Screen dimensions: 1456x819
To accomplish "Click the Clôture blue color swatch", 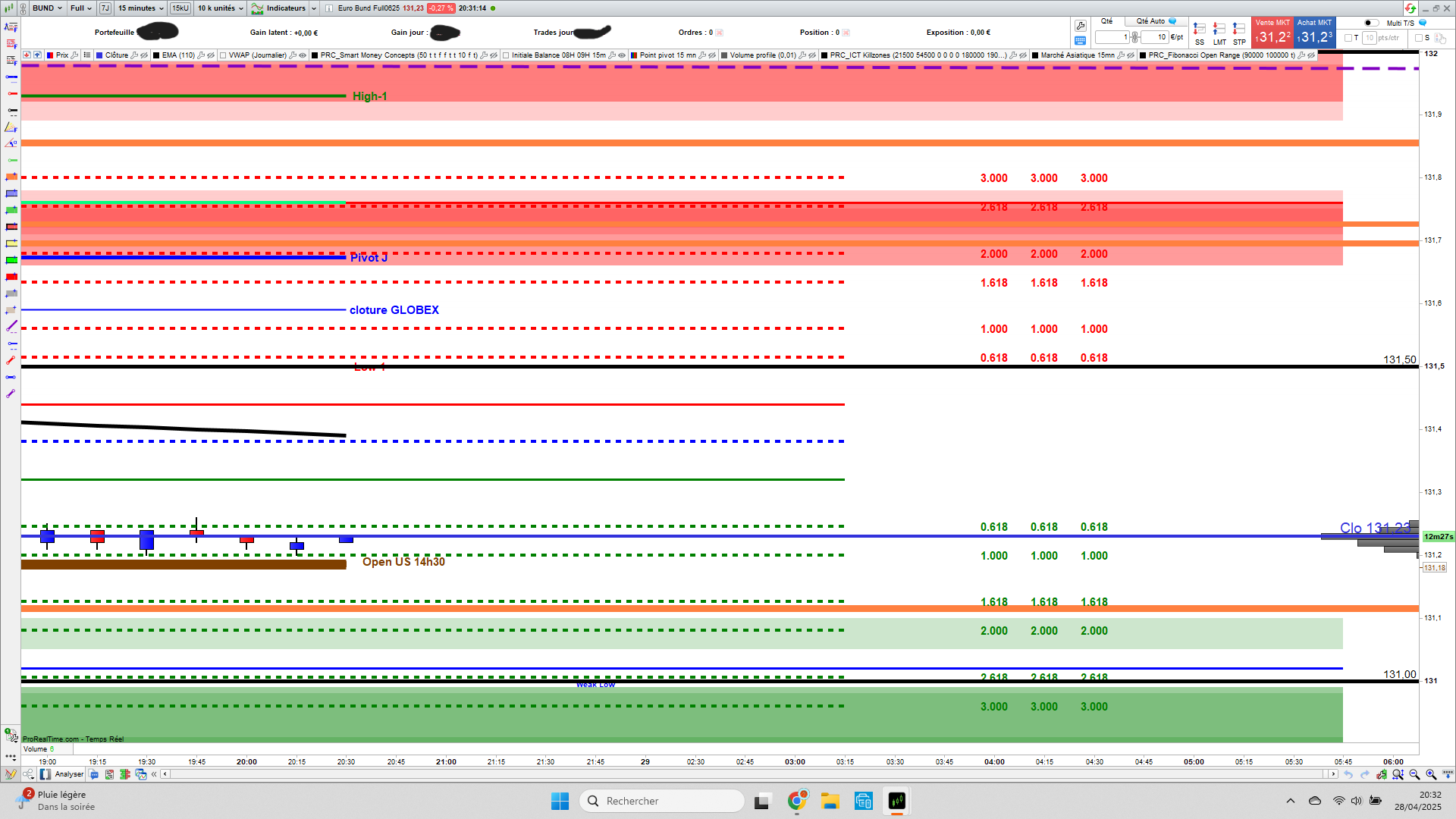I will [100, 55].
